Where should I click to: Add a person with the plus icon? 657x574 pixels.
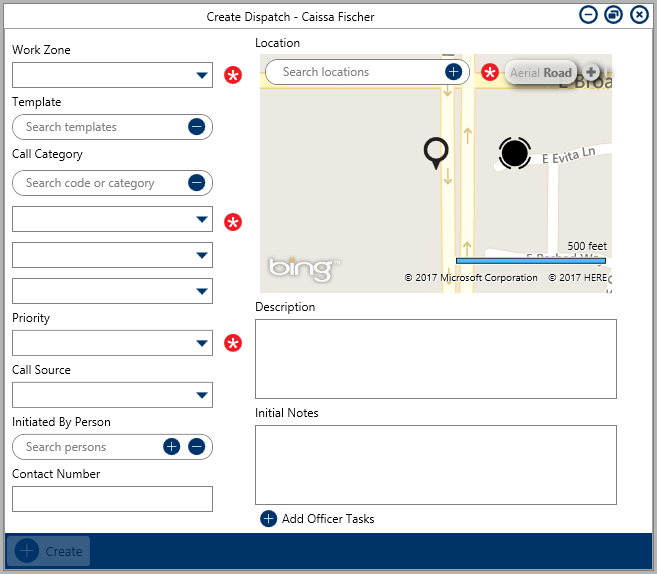(172, 447)
